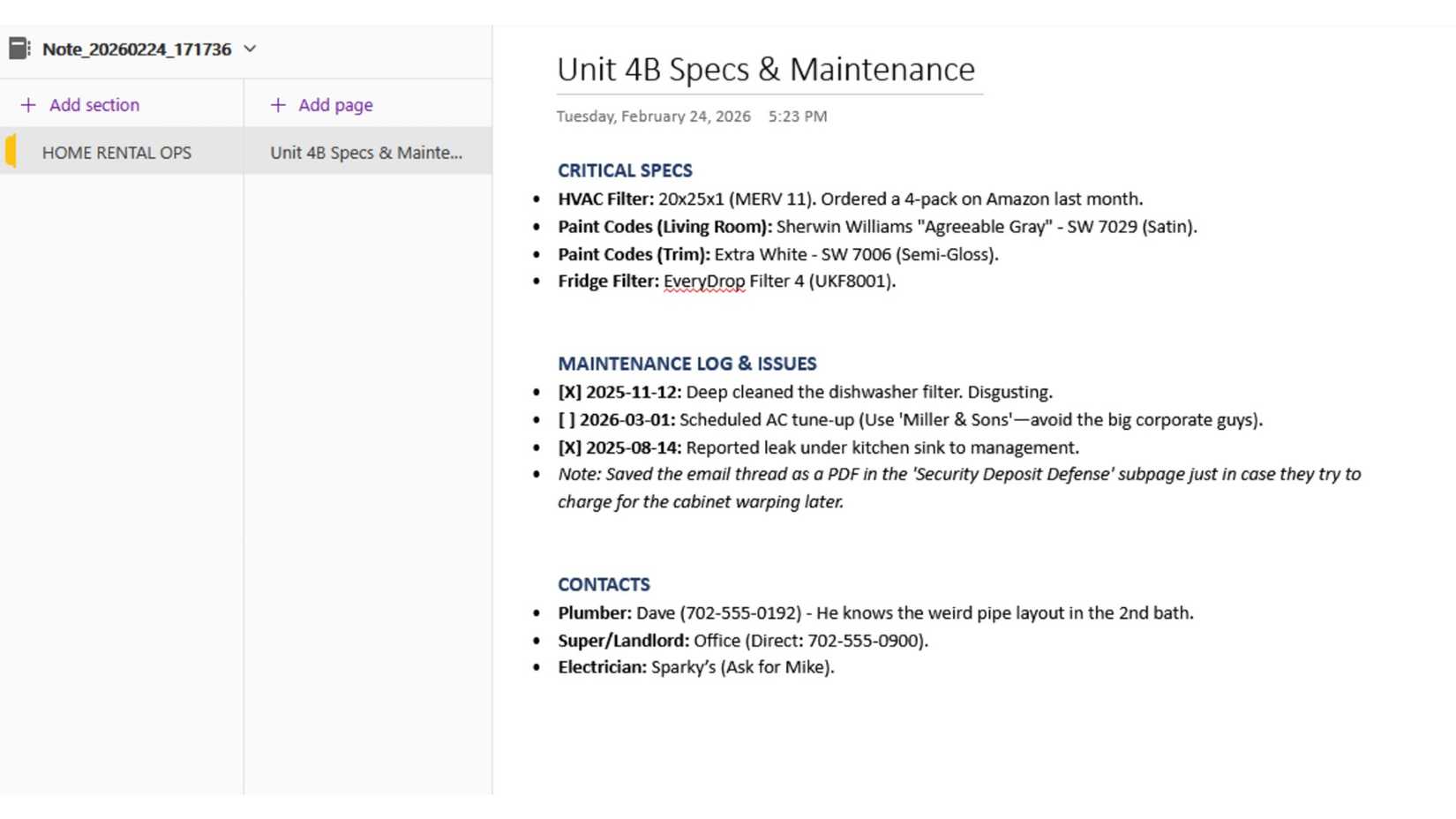Click the yellow section color marker
1456x819 pixels.
[11, 151]
